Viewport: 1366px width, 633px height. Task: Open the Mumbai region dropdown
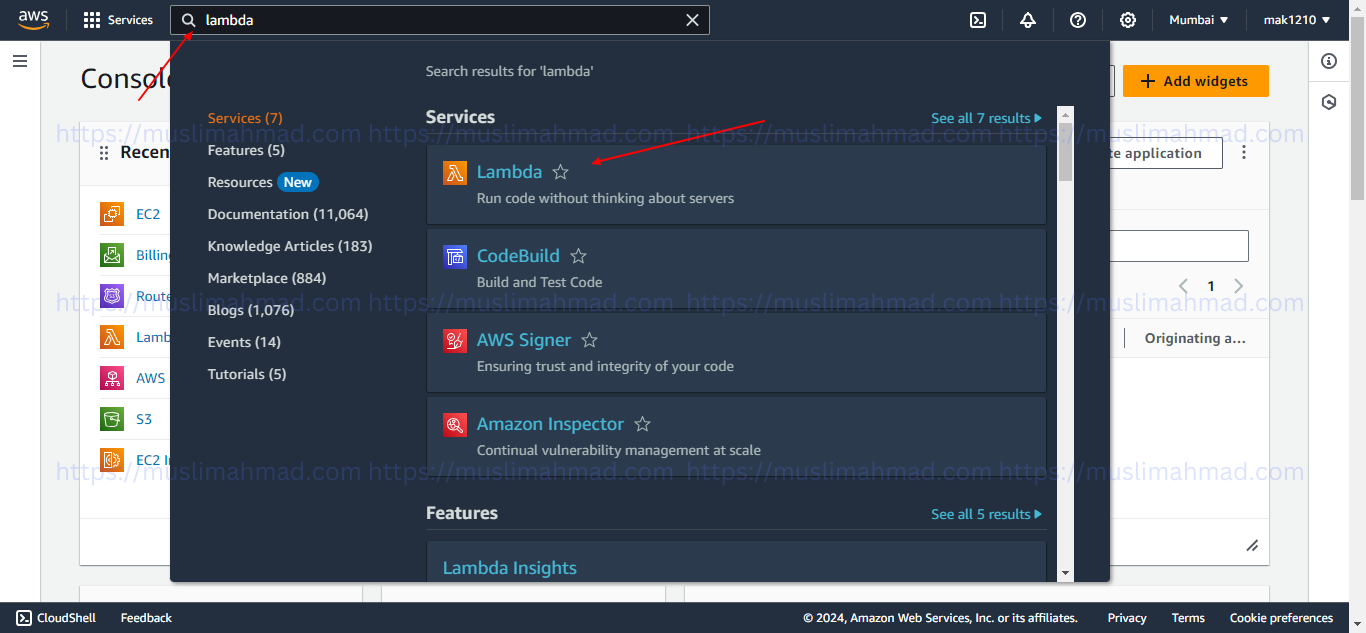1198,19
